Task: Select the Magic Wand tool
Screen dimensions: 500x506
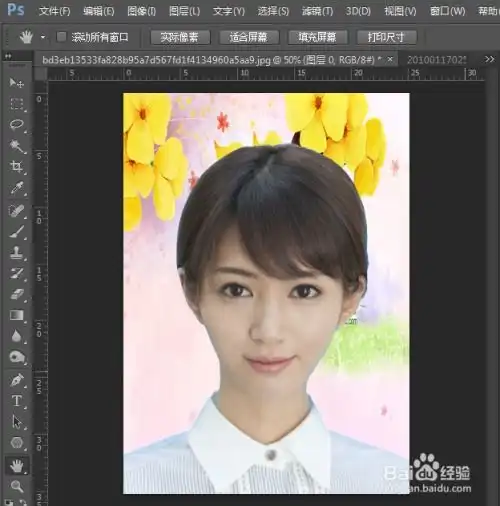Action: coord(16,146)
